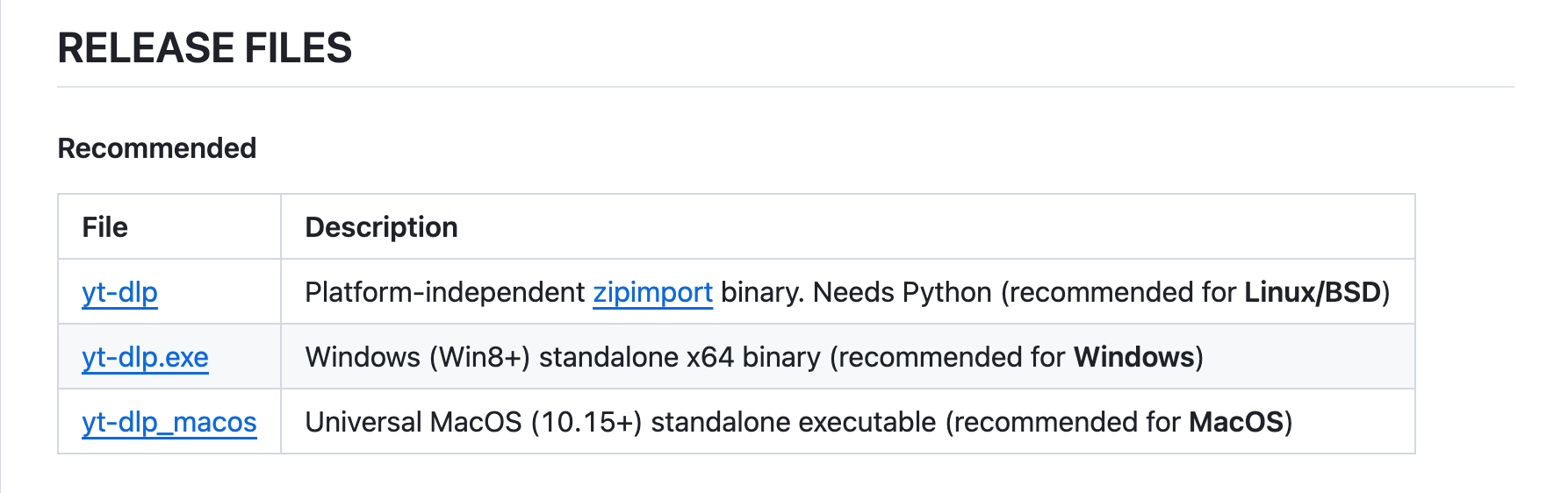Click the standalone executable phrase
The width and height of the screenshot is (1568, 493).
(x=794, y=422)
